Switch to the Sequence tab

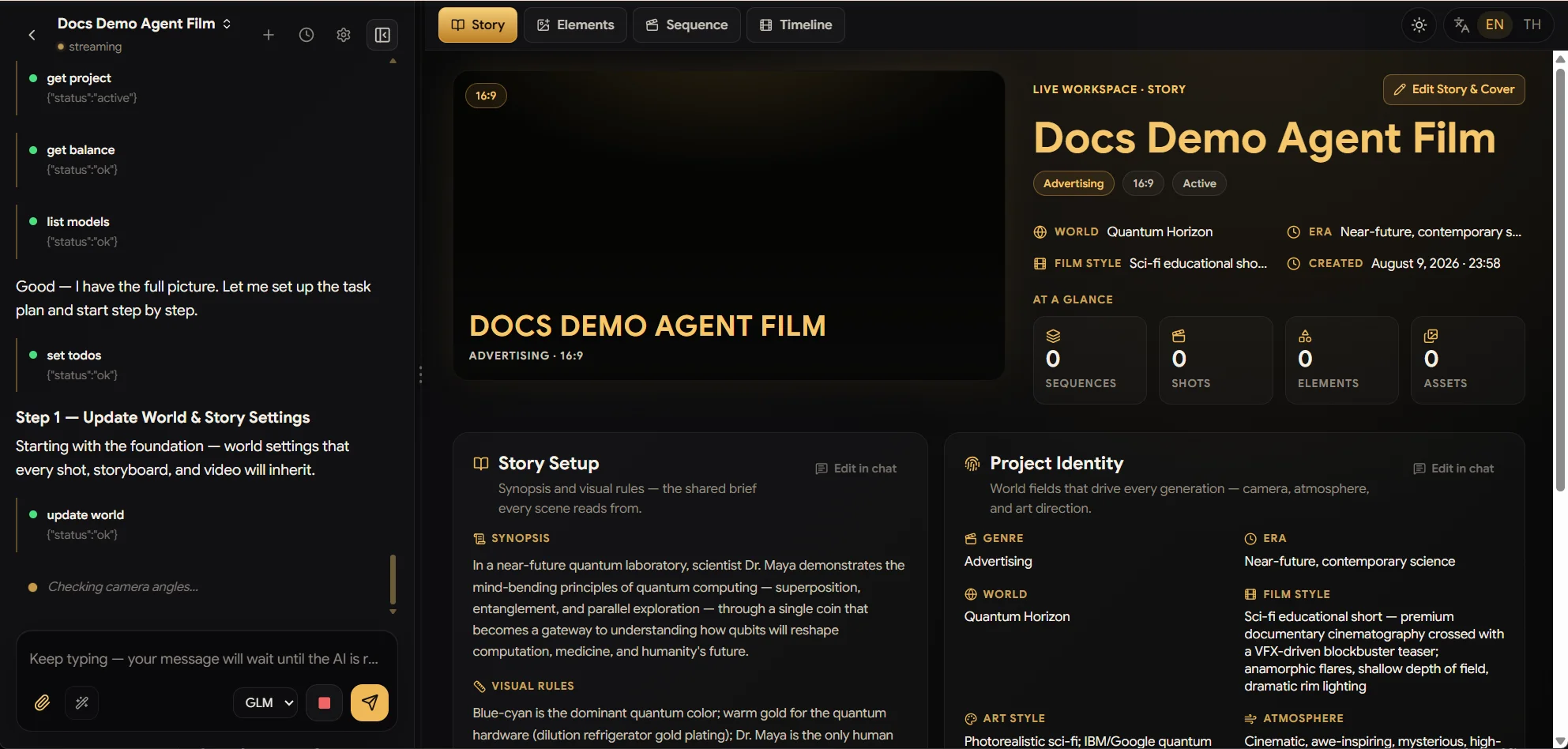[686, 24]
